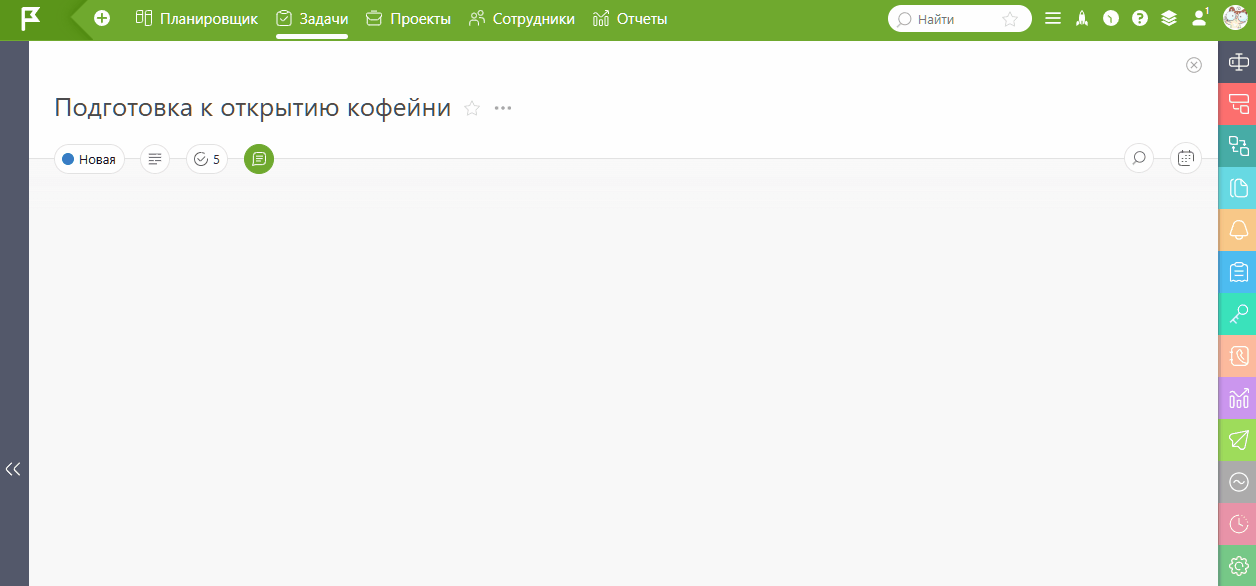The height and width of the screenshot is (586, 1256).
Task: Click the green comments icon button
Action: click(259, 159)
